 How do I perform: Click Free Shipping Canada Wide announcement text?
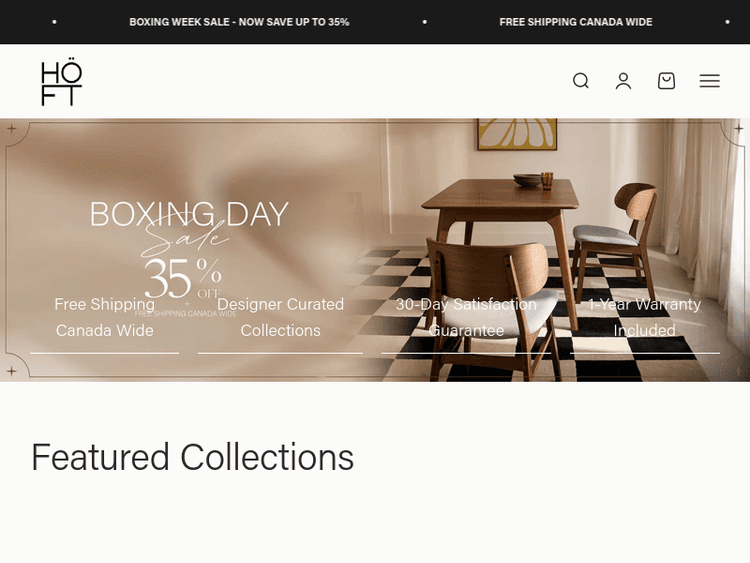(576, 22)
